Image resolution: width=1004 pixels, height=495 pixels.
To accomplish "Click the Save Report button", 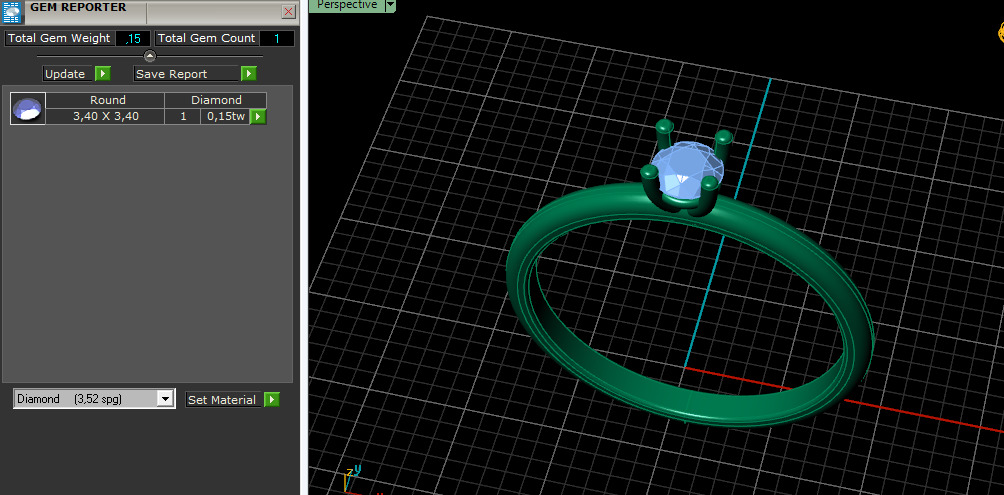I will (x=186, y=74).
